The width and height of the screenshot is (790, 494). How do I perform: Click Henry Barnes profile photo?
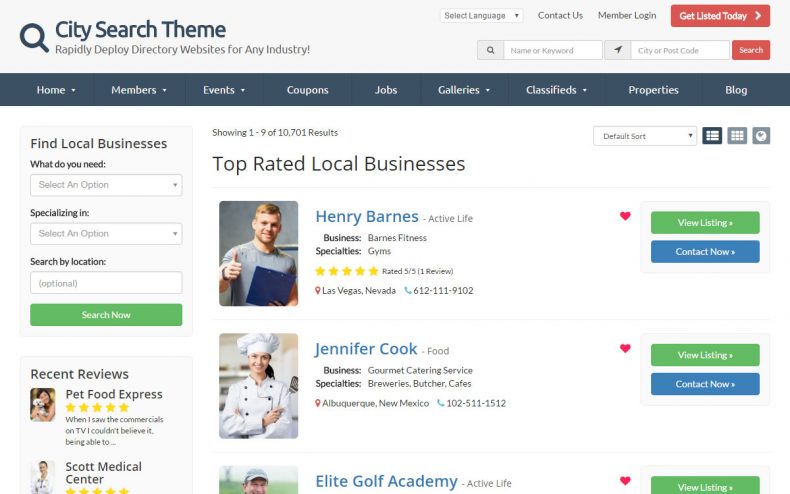pos(258,254)
